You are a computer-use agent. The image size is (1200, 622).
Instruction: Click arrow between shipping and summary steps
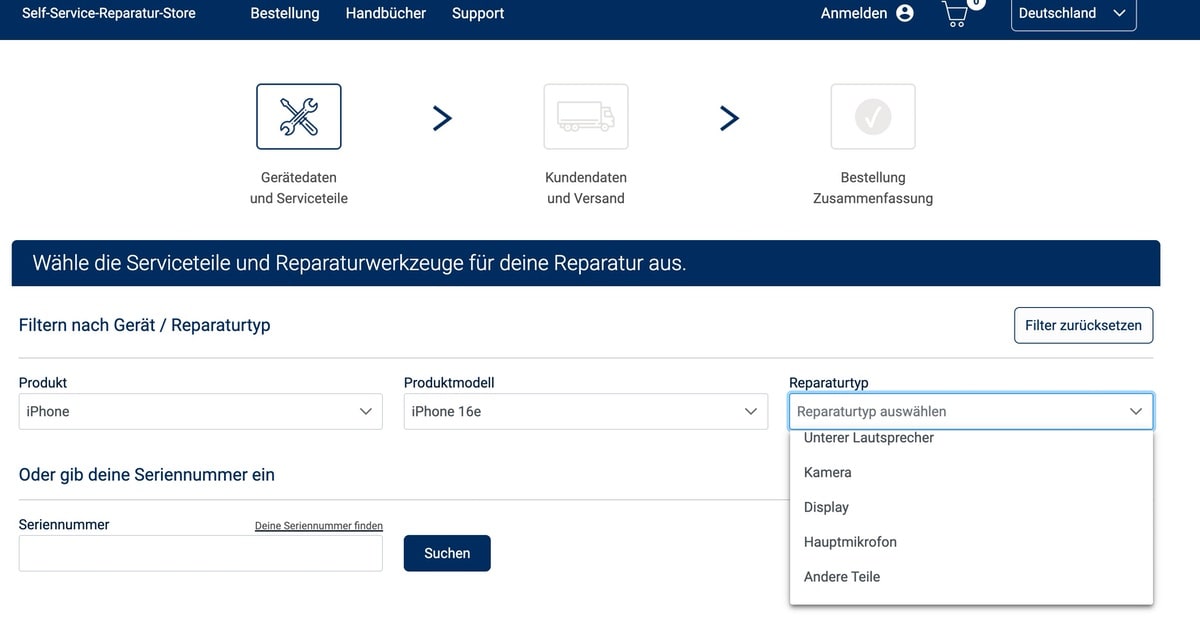729,118
